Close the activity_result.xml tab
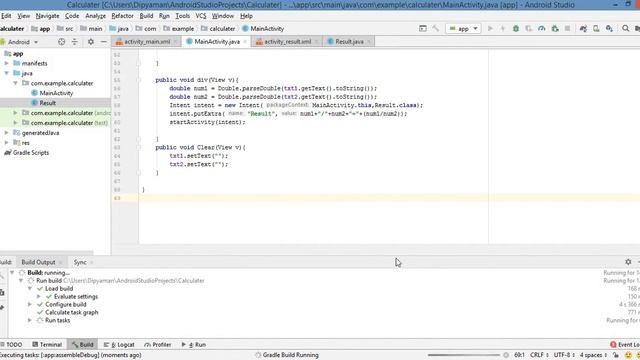Viewport: 640px width, 360px height. pos(316,42)
